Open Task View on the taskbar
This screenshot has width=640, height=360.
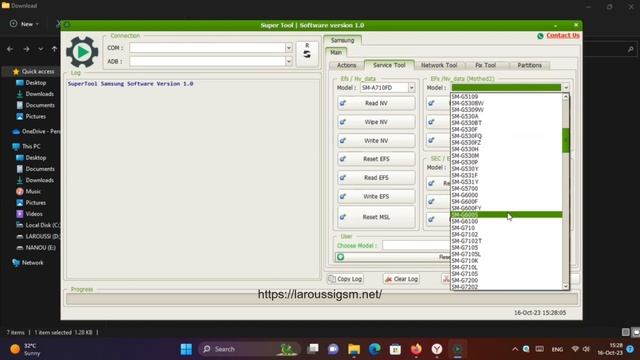313,349
